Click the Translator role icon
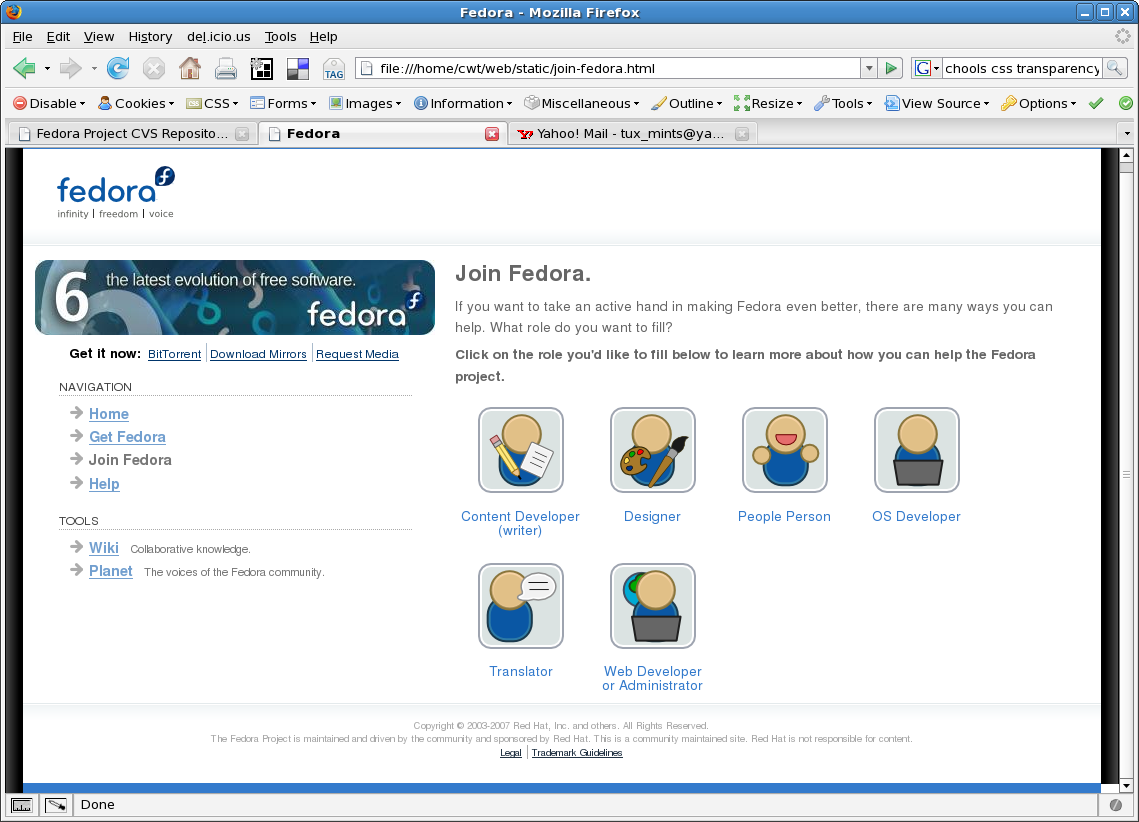This screenshot has height=822, width=1139. [x=521, y=606]
